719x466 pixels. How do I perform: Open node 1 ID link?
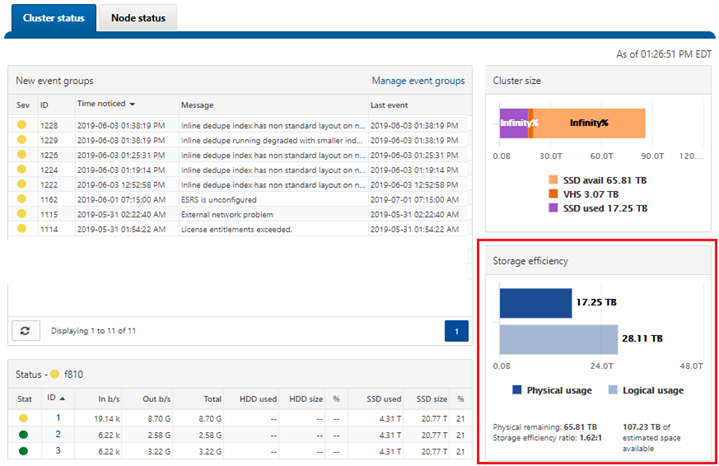(58, 417)
